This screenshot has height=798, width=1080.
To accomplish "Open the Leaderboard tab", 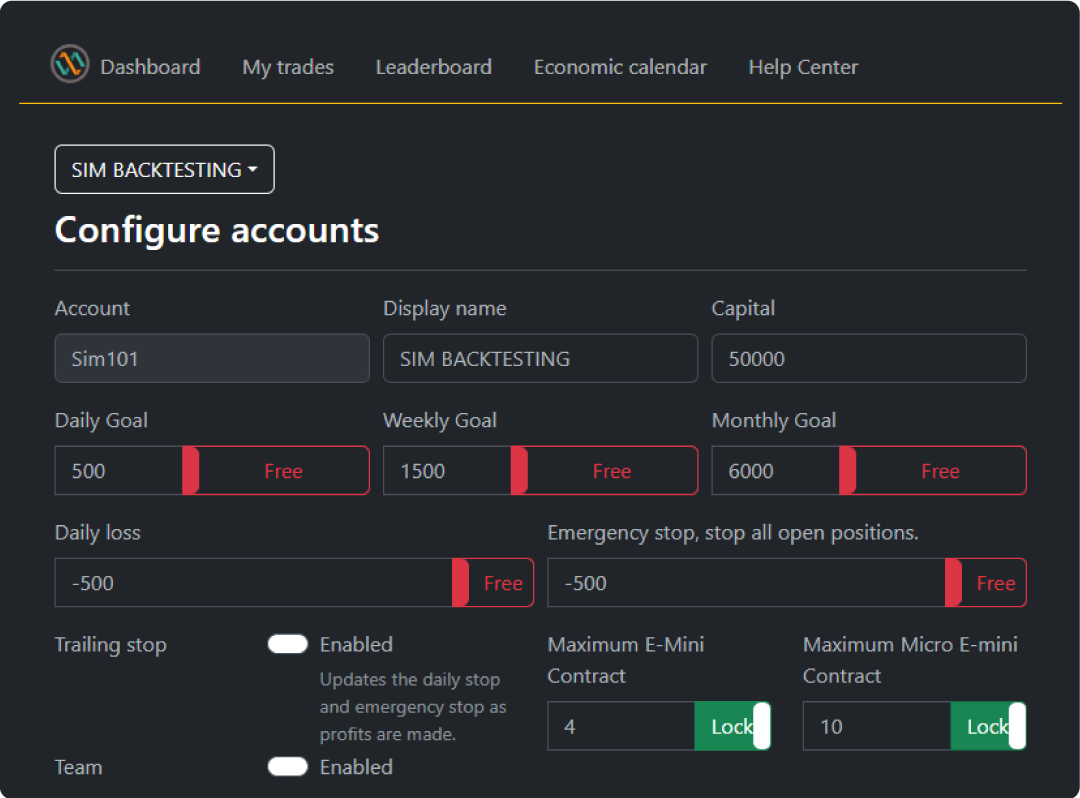I will coord(433,67).
